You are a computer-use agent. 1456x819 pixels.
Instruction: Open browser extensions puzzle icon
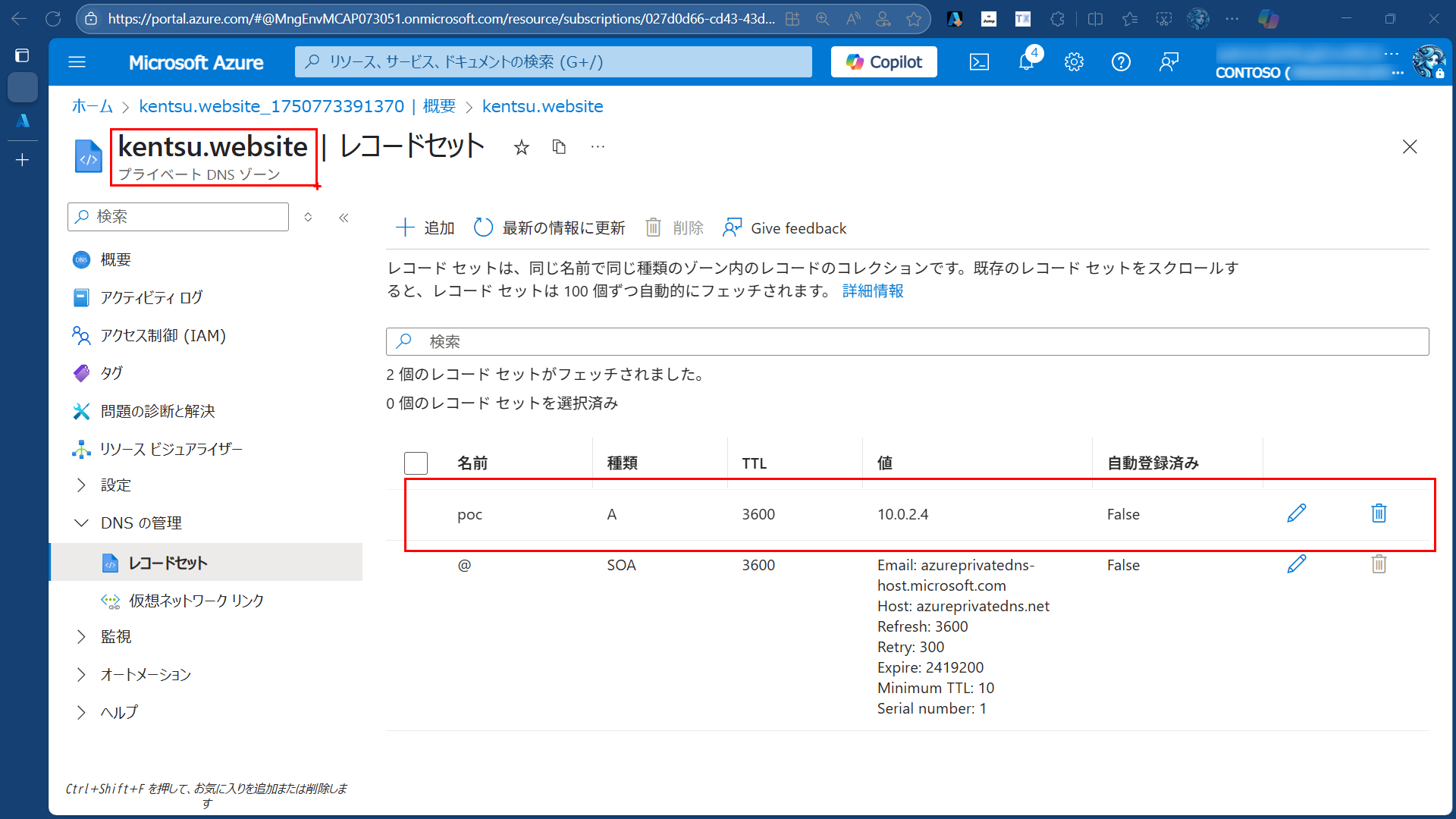(x=1057, y=19)
